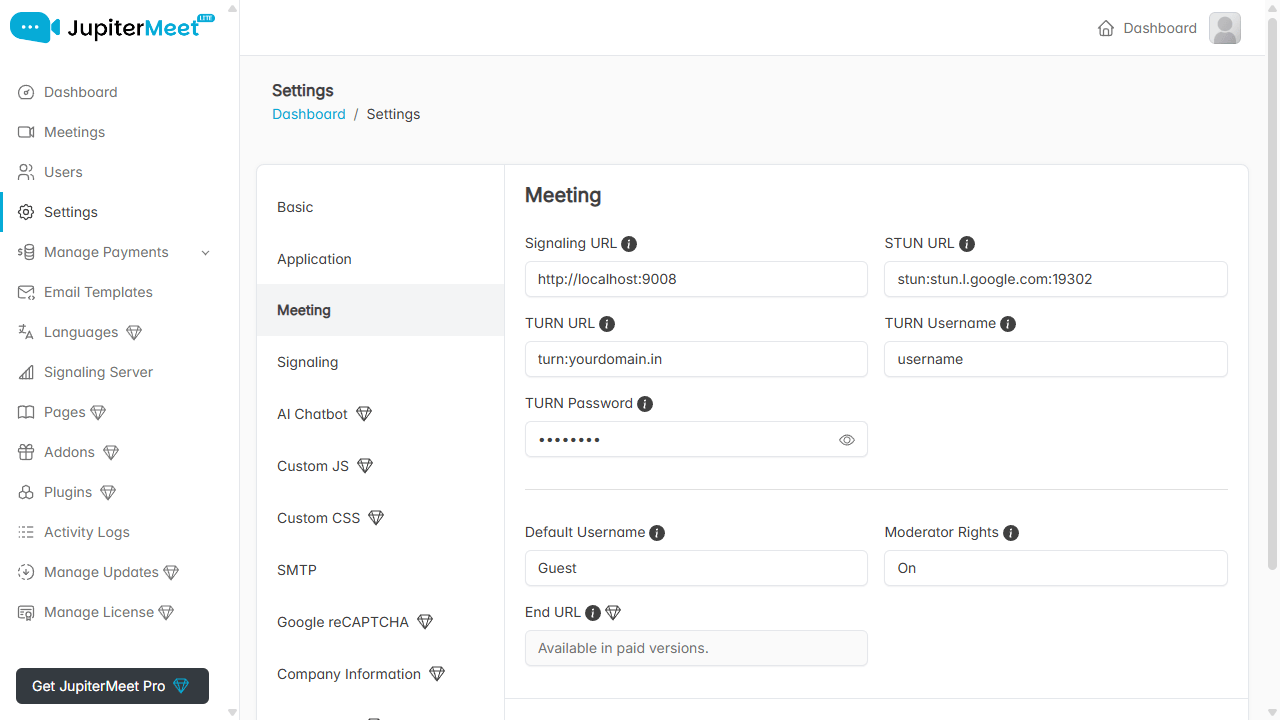Switch to the Signaling settings tab
Viewport: 1280px width, 720px height.
381,362
